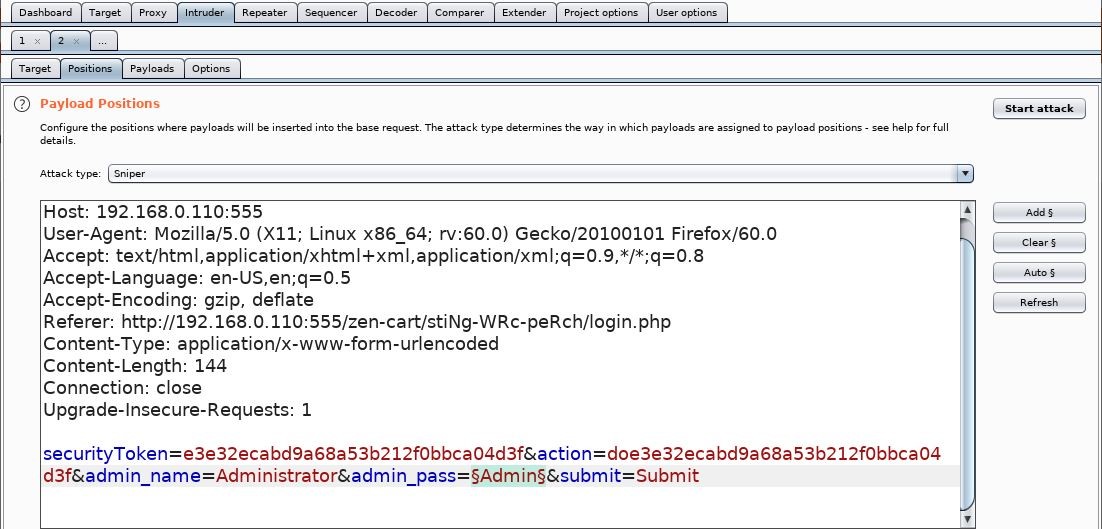Open the Attack type dropdown arrow
The width and height of the screenshot is (1102, 529).
tap(965, 173)
